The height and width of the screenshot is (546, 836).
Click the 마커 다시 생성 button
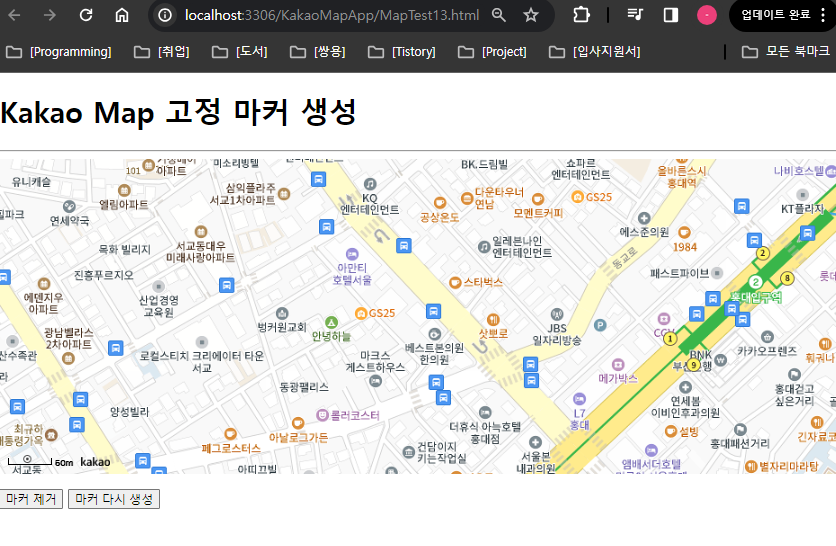(114, 499)
